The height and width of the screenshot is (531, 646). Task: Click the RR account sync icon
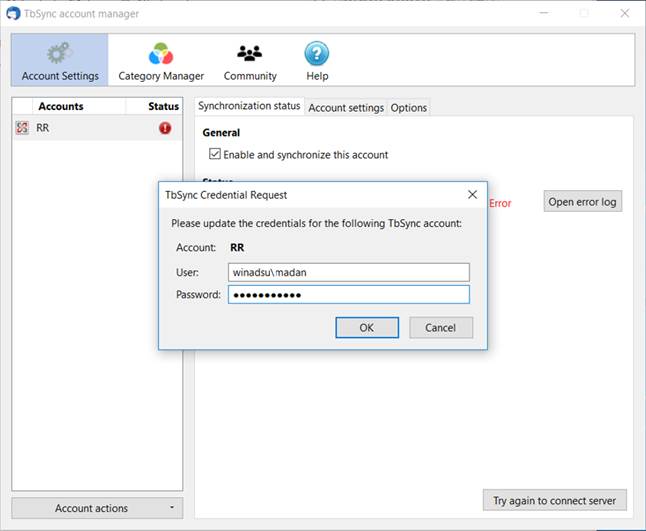pos(22,128)
